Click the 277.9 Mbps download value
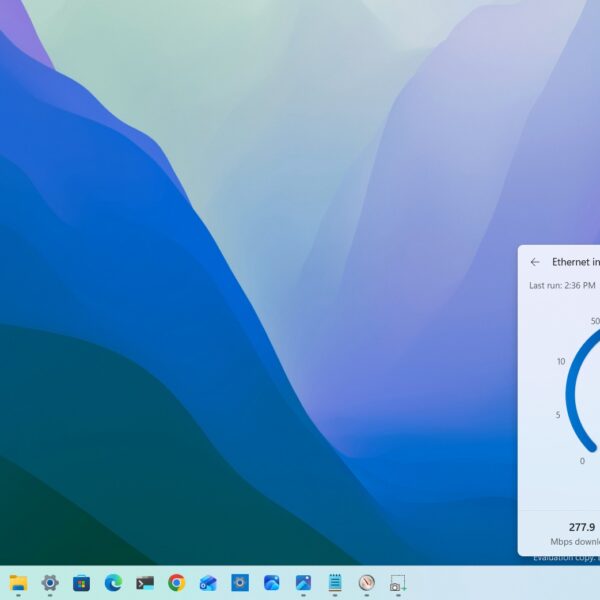600x600 pixels. 582,527
